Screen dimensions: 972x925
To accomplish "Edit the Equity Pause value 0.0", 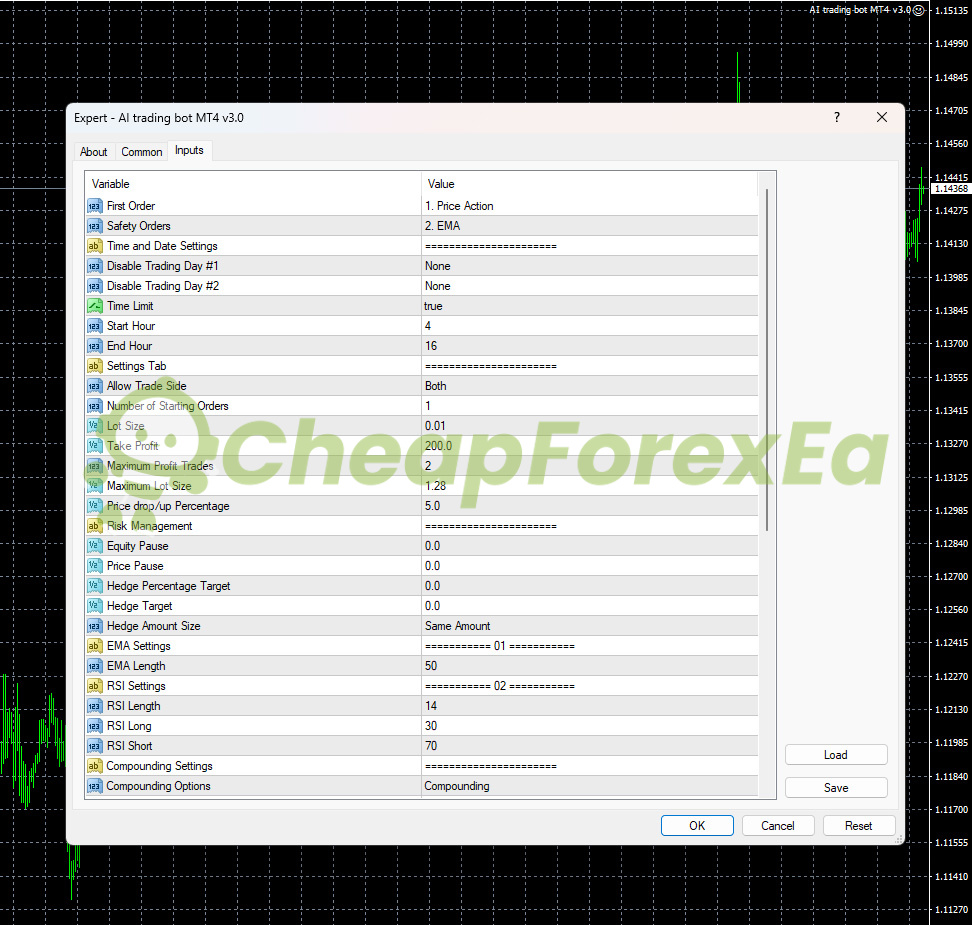I will (589, 546).
